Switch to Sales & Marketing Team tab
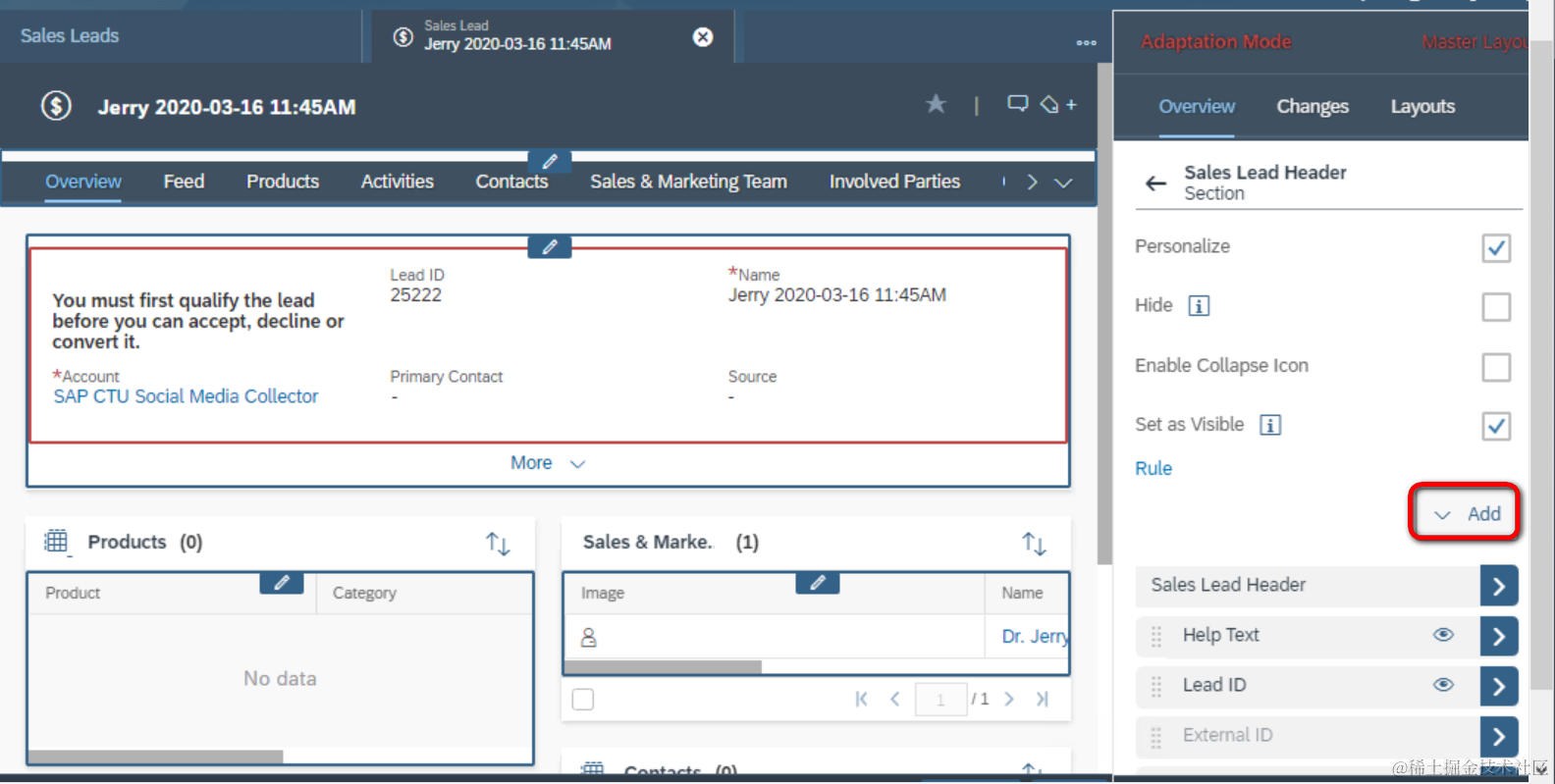This screenshot has width=1555, height=784. click(x=688, y=182)
